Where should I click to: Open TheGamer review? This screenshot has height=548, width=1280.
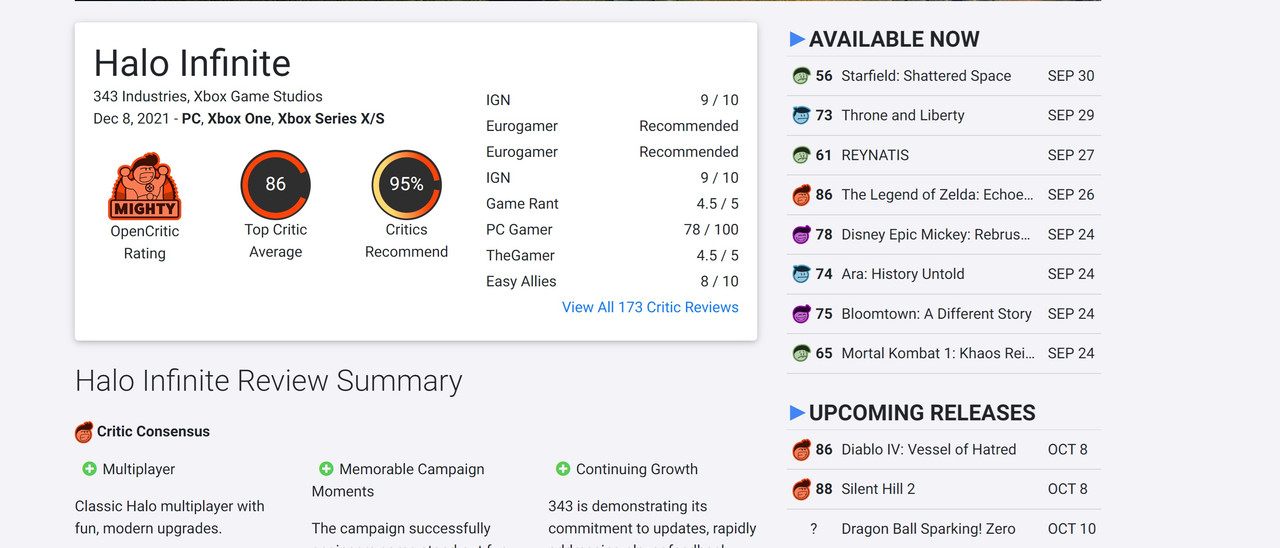(x=612, y=256)
